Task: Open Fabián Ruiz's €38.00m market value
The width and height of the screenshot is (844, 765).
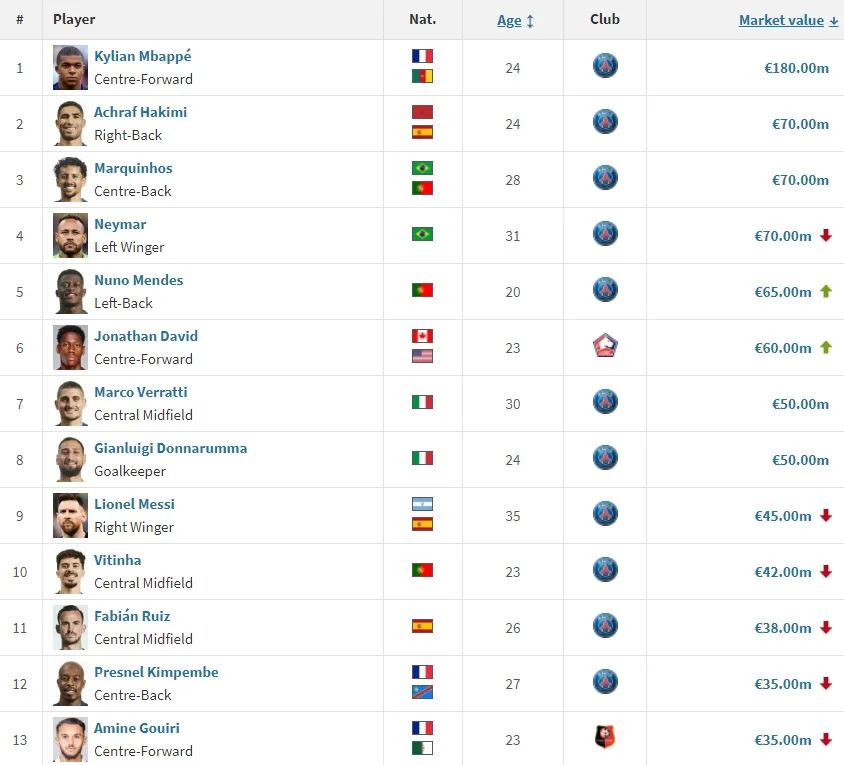Action: [x=782, y=628]
